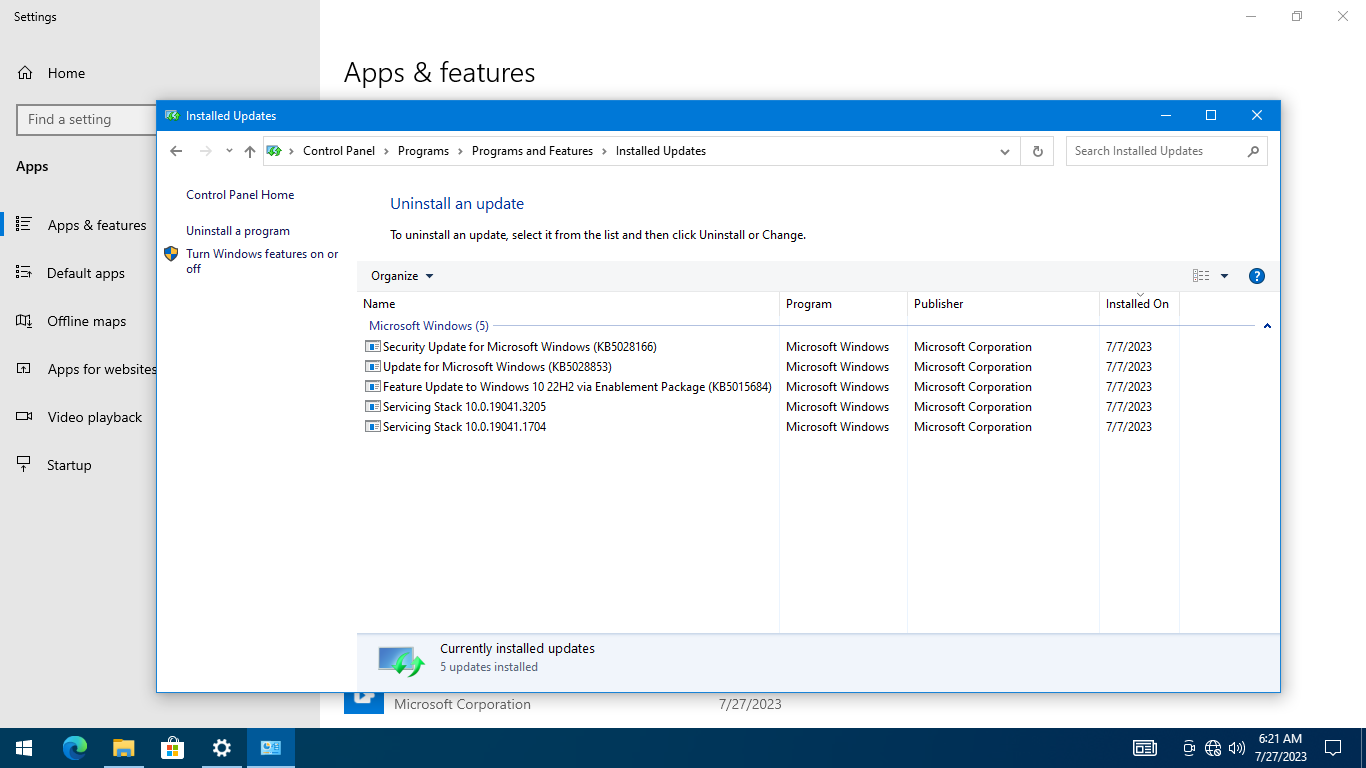This screenshot has height=768, width=1366.
Task: Open Microsoft Store from taskbar
Action: tap(172, 748)
